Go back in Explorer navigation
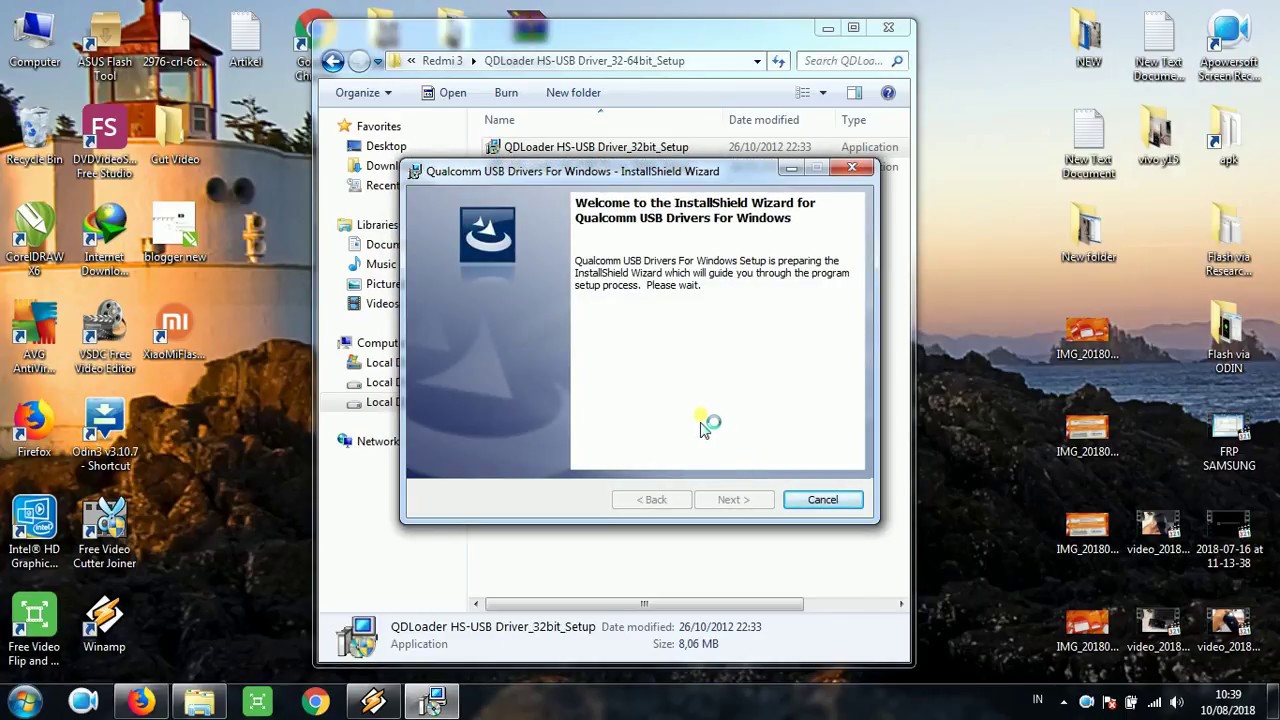The height and width of the screenshot is (720, 1280). 333,61
